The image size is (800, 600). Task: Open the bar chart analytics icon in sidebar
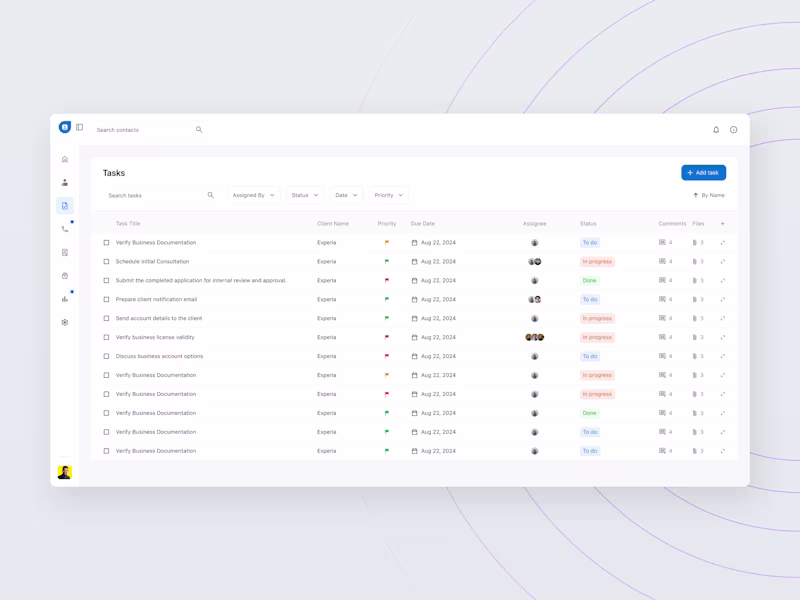click(65, 299)
